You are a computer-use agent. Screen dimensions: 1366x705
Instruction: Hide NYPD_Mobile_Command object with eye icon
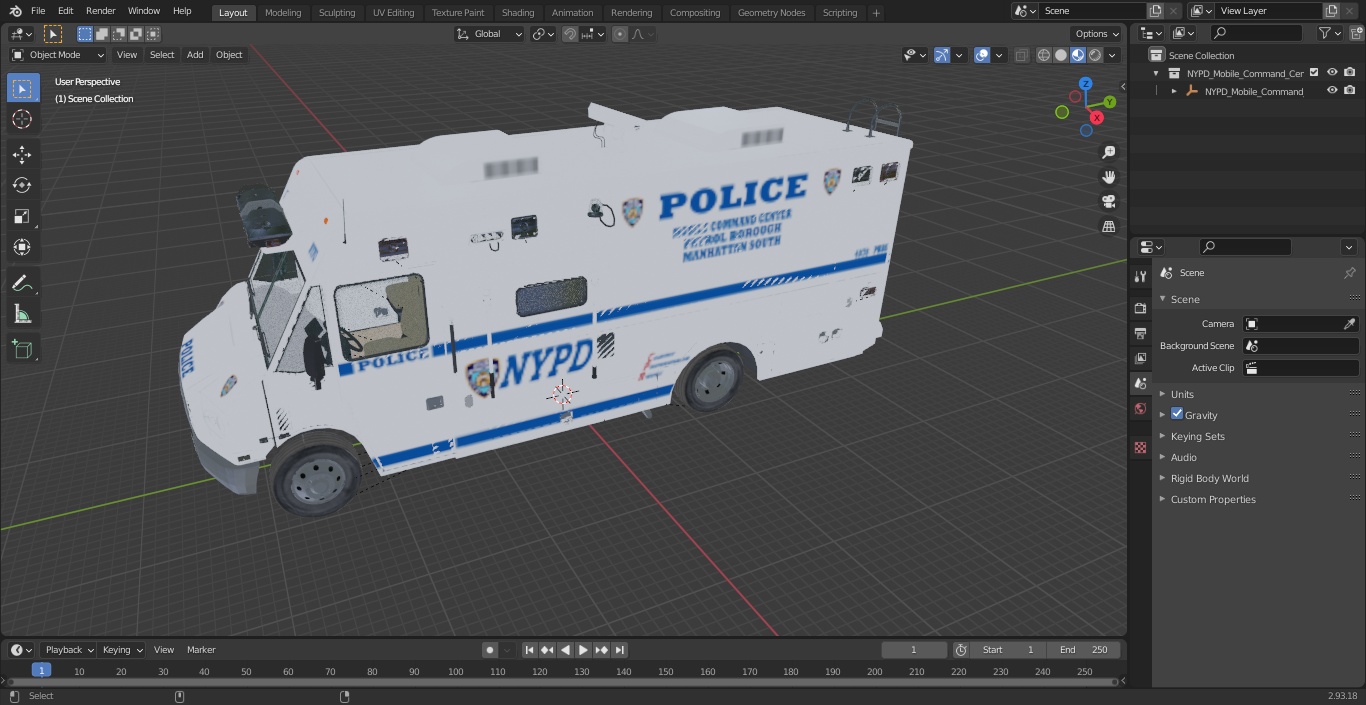click(x=1332, y=91)
